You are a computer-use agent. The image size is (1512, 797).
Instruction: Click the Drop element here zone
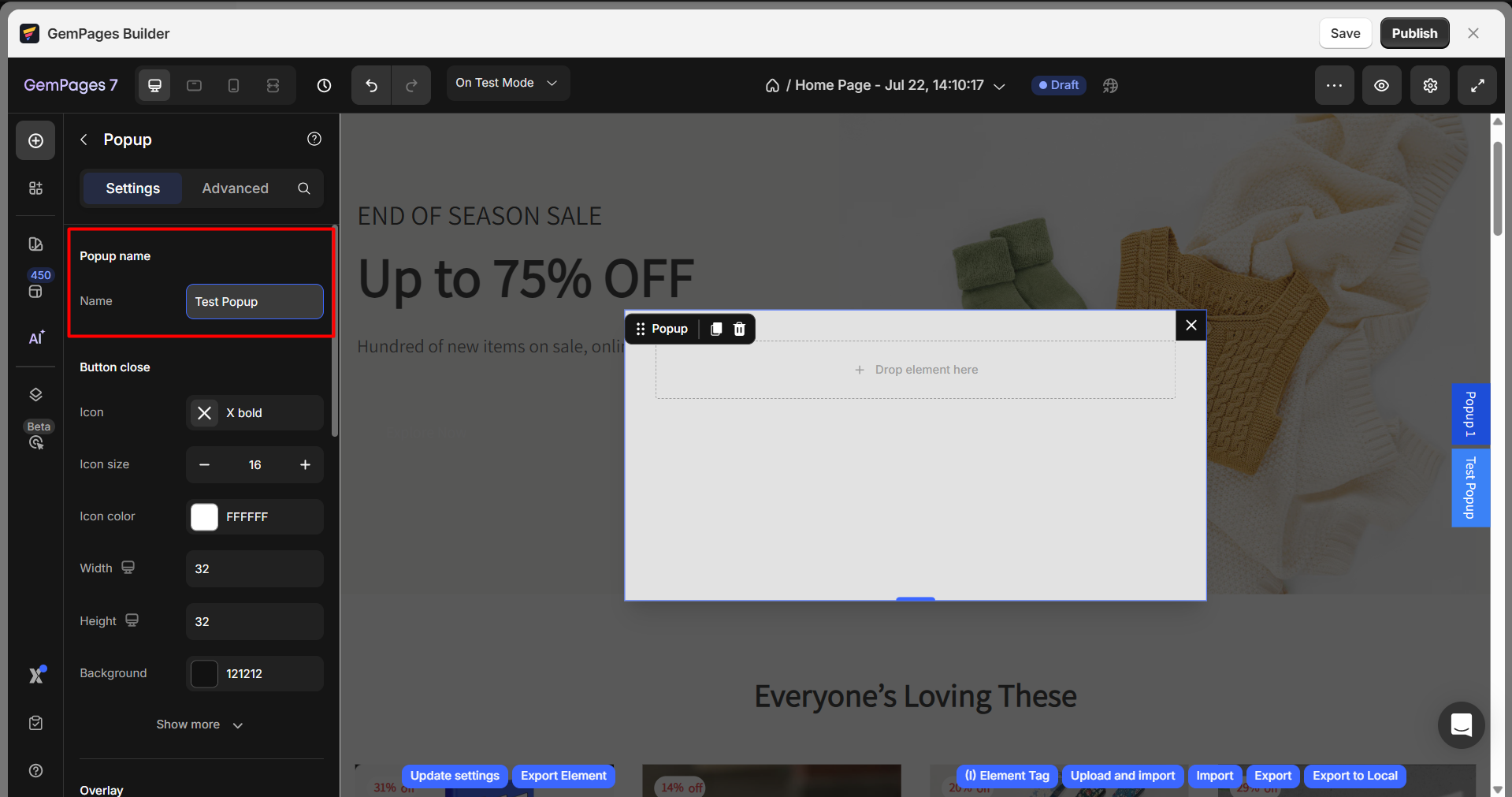(x=916, y=370)
